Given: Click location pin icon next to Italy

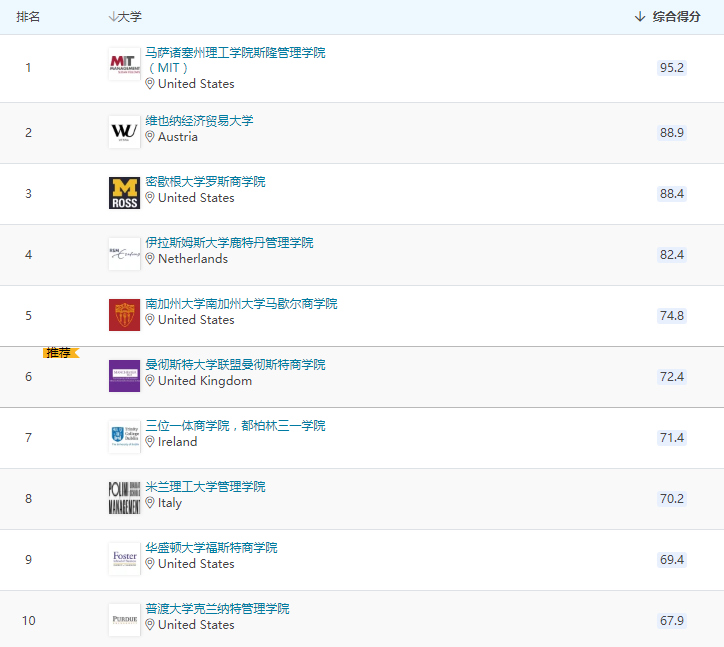Looking at the screenshot, I should coord(150,502).
